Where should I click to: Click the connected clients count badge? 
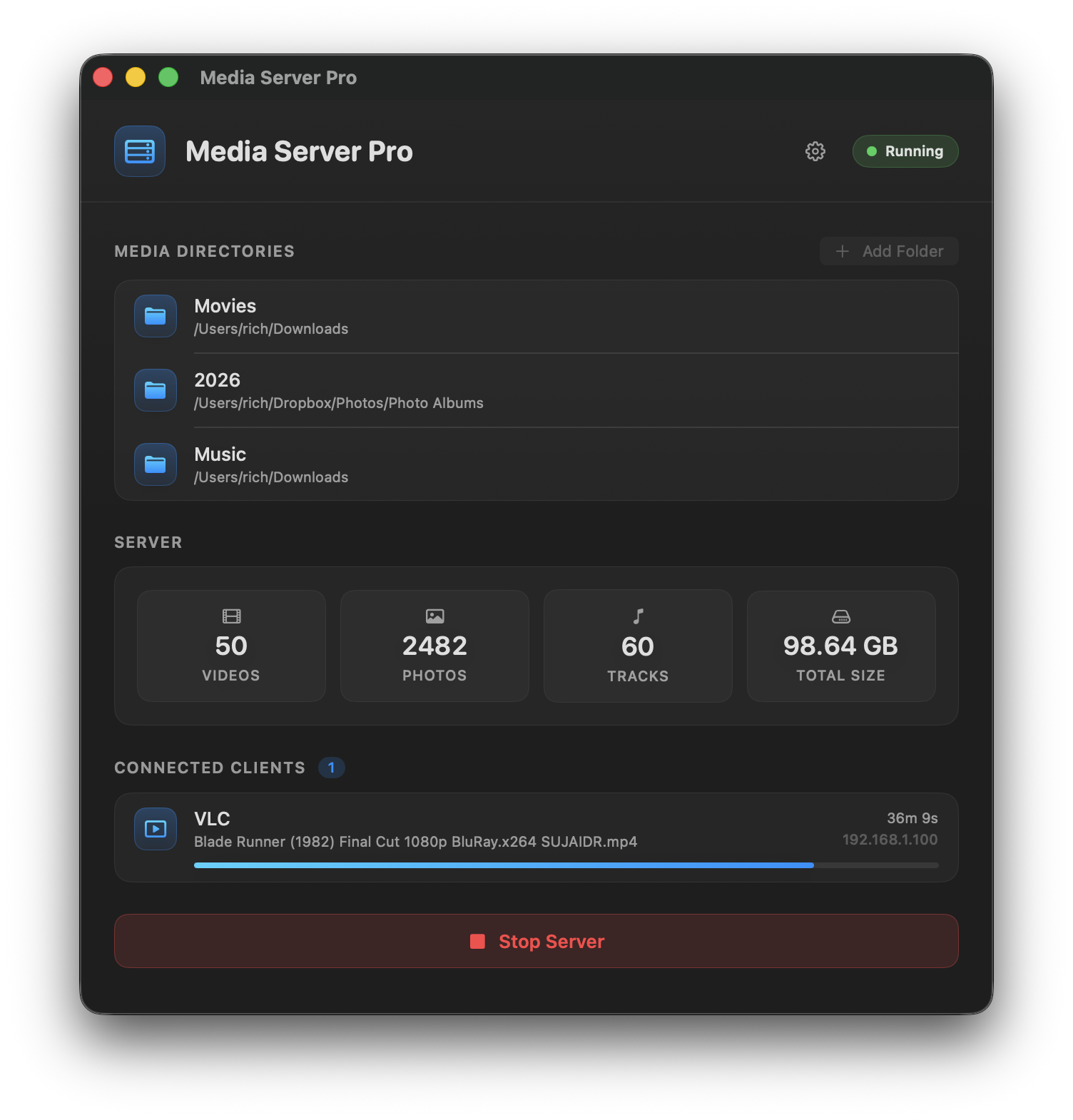332,768
